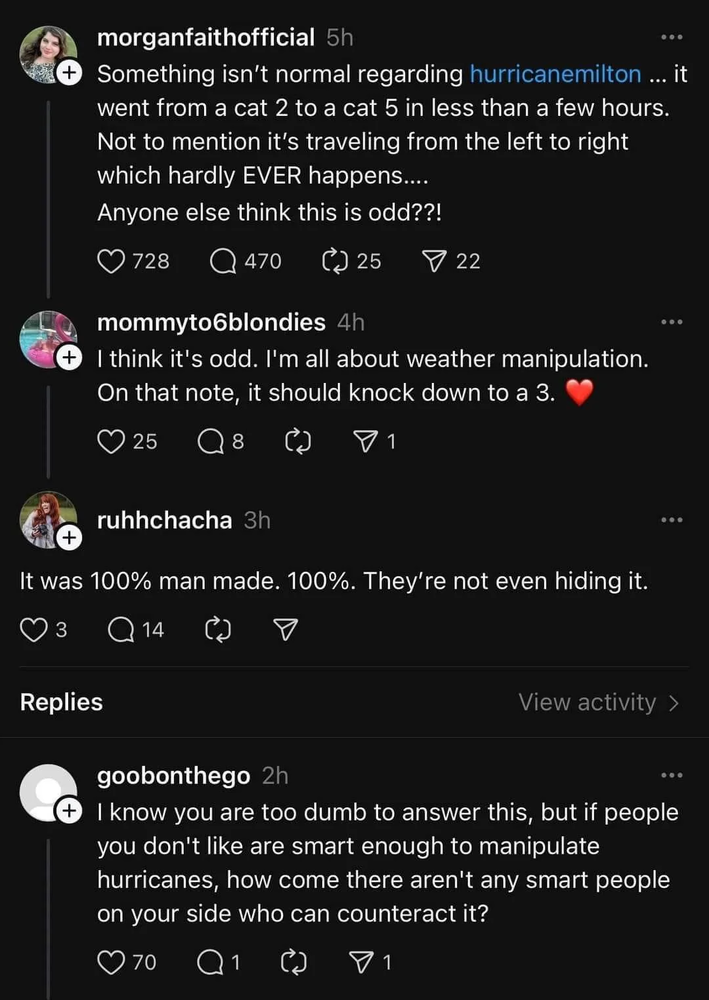Viewport: 709px width, 1000px height.
Task: Tap the heart emoji in mommyto6blondies' reply
Action: [581, 392]
